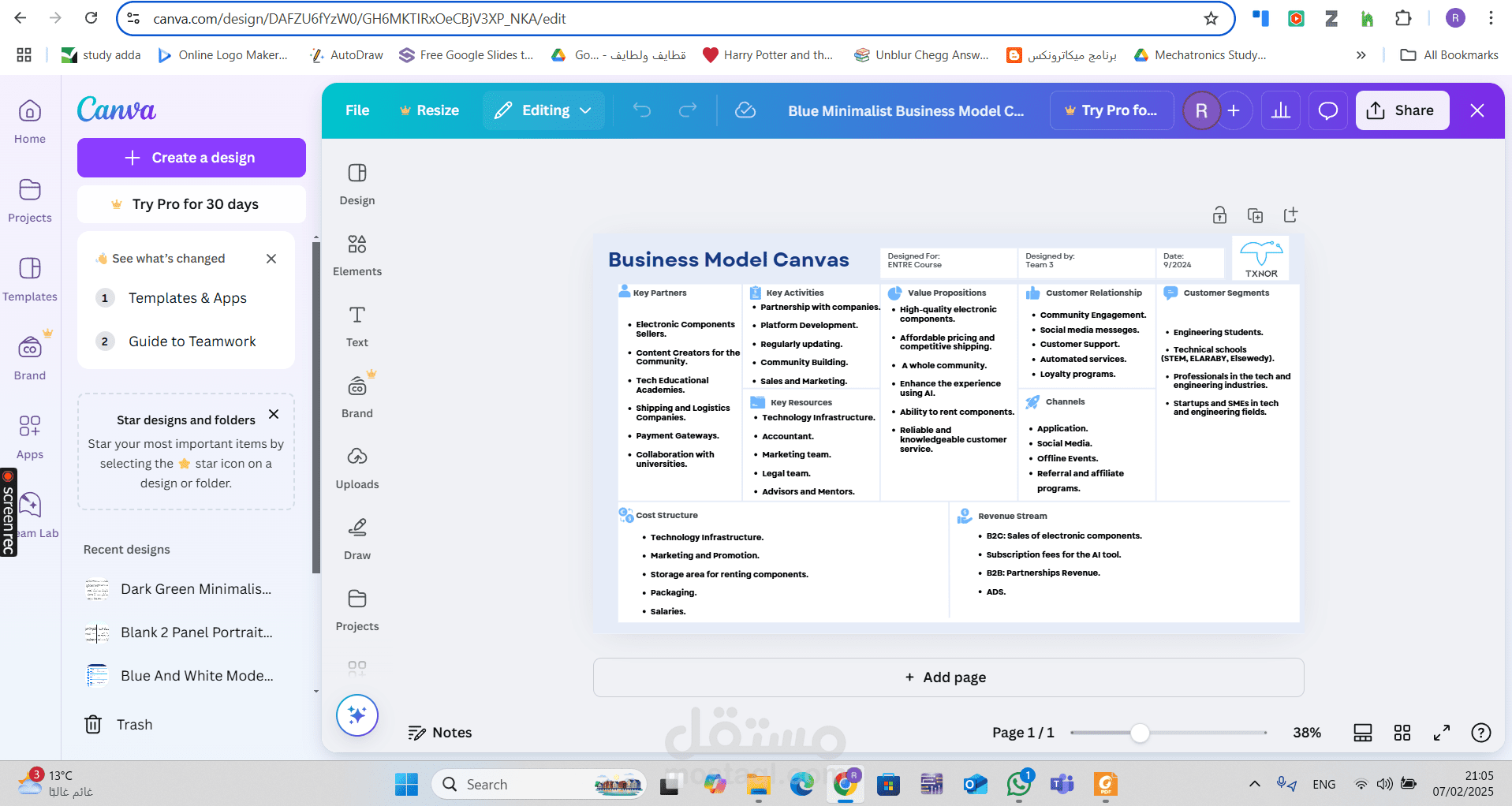The image size is (1512, 806).
Task: Open the Design panel in editor
Action: [x=357, y=185]
